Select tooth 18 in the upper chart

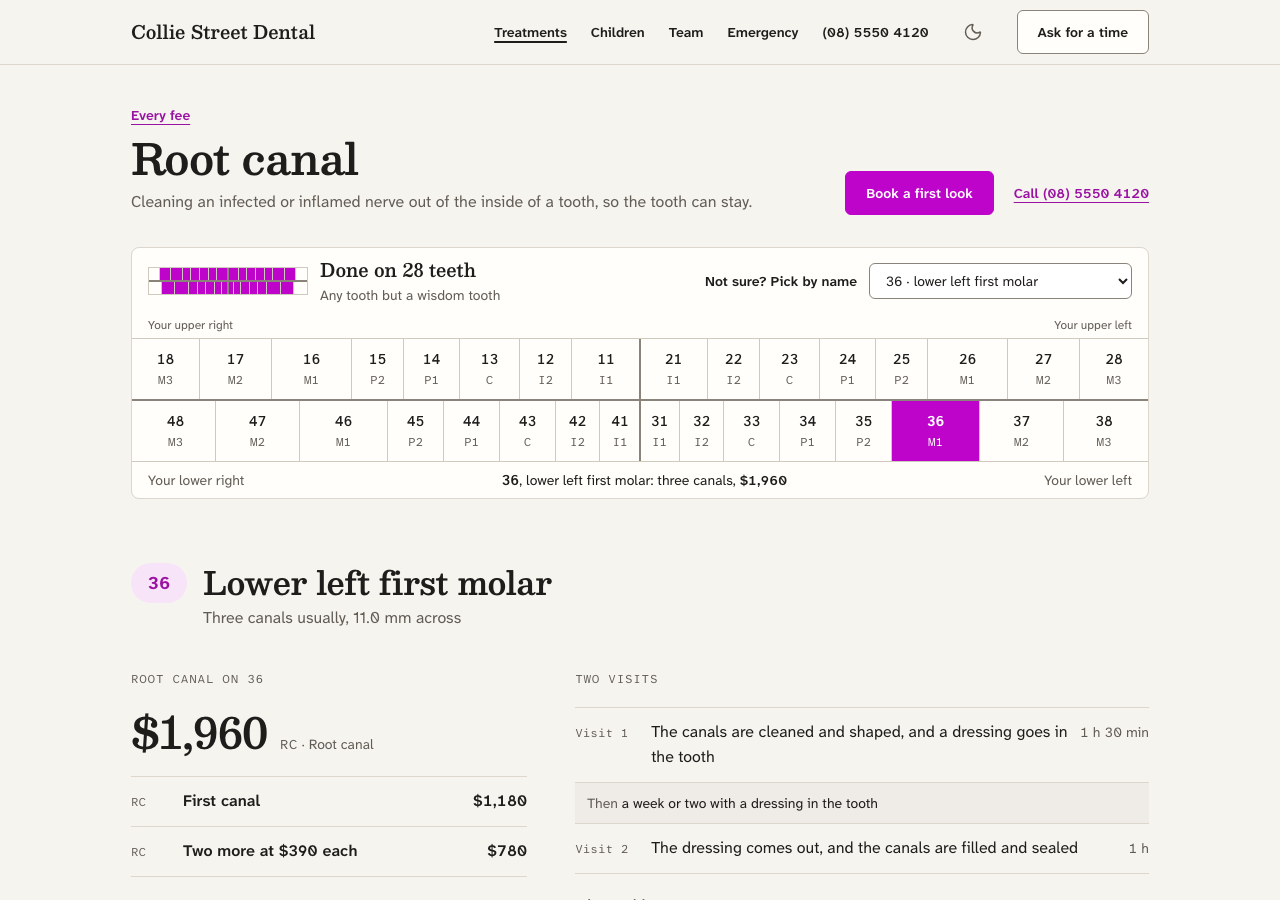click(166, 369)
